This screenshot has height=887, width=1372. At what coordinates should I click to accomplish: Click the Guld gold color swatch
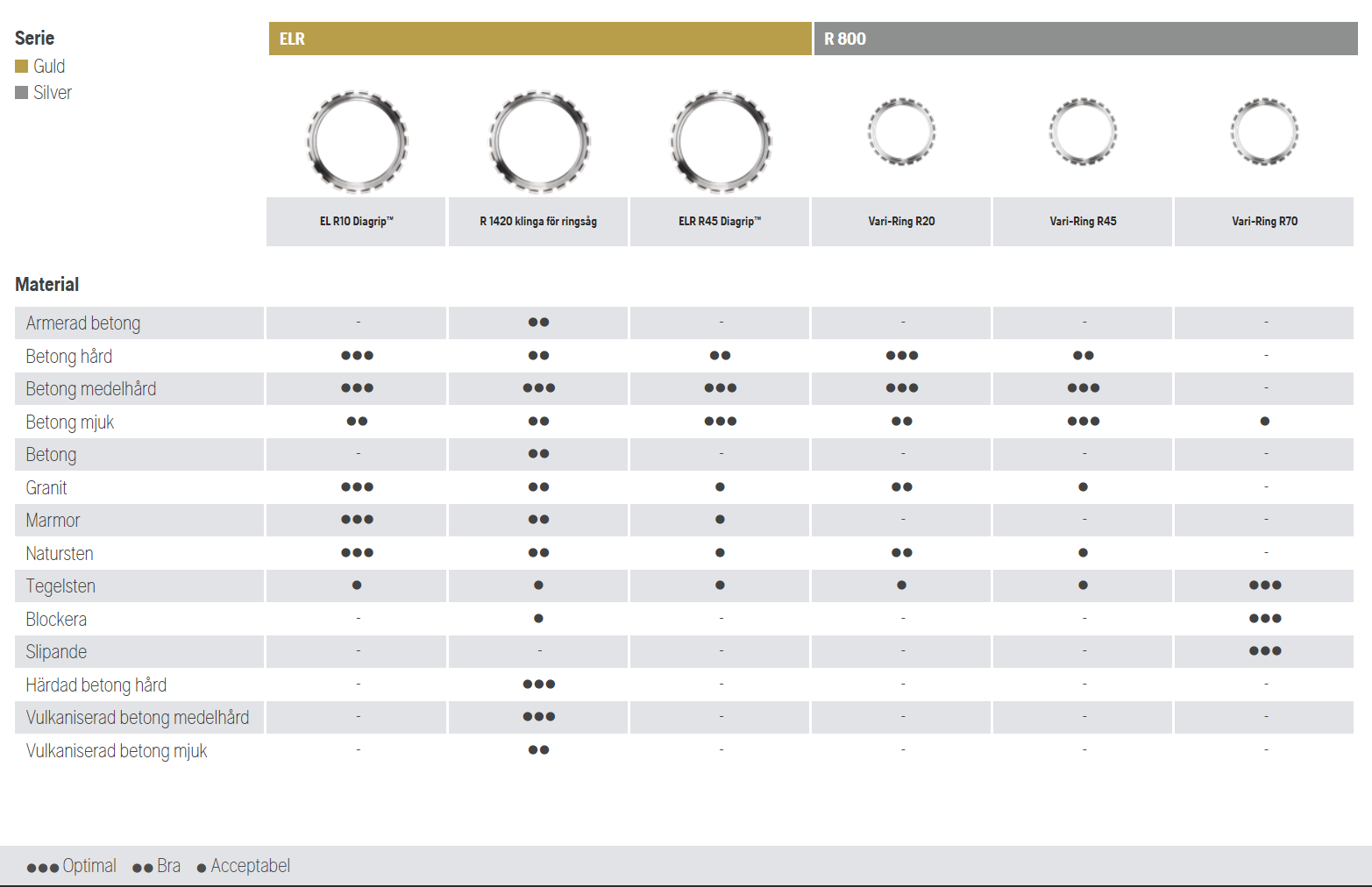tap(22, 67)
